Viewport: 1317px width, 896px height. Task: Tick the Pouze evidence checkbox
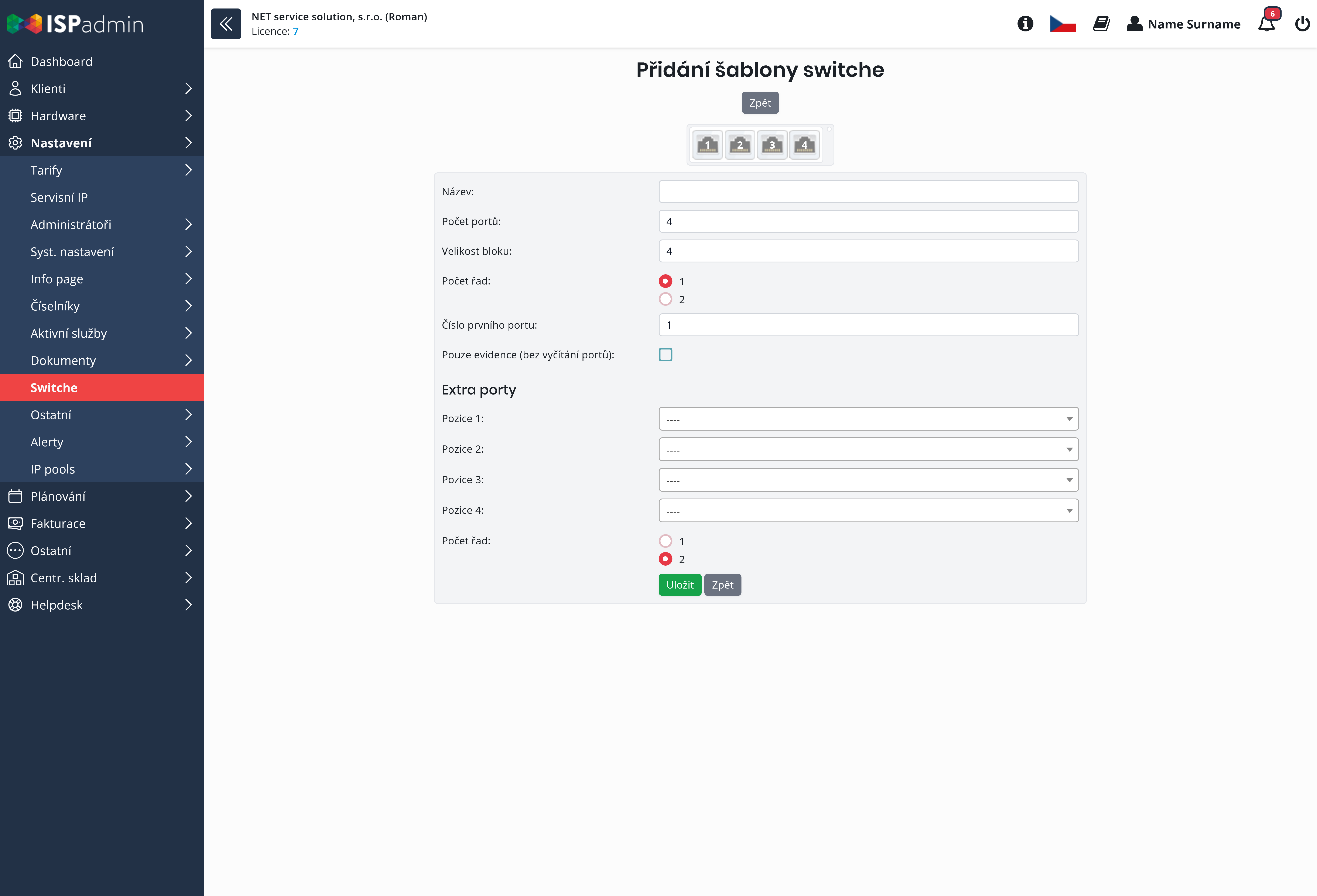pyautogui.click(x=665, y=355)
